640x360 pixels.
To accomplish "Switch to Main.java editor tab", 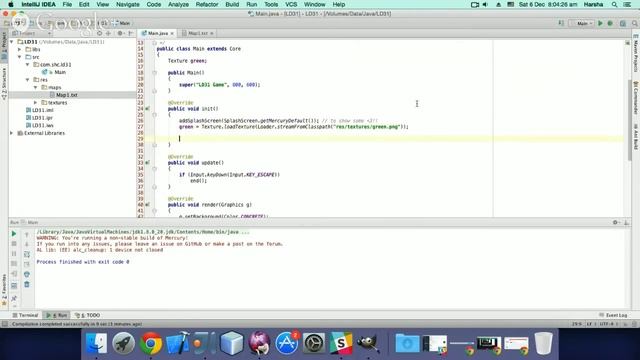I will pos(158,33).
